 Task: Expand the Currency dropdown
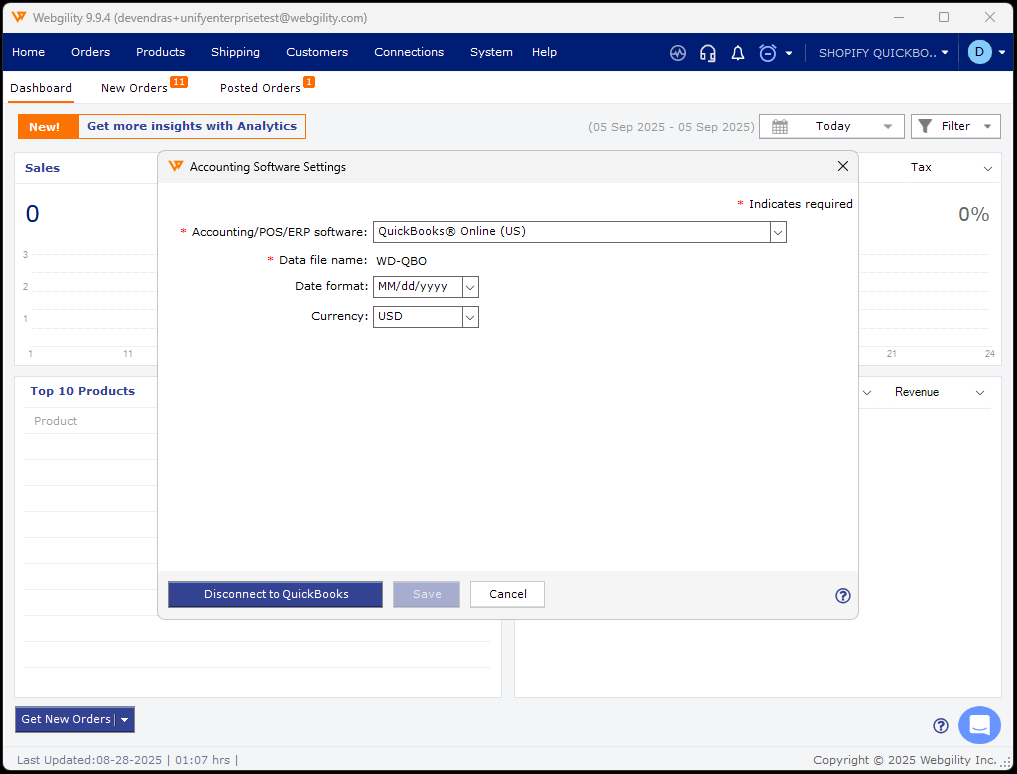click(x=470, y=317)
